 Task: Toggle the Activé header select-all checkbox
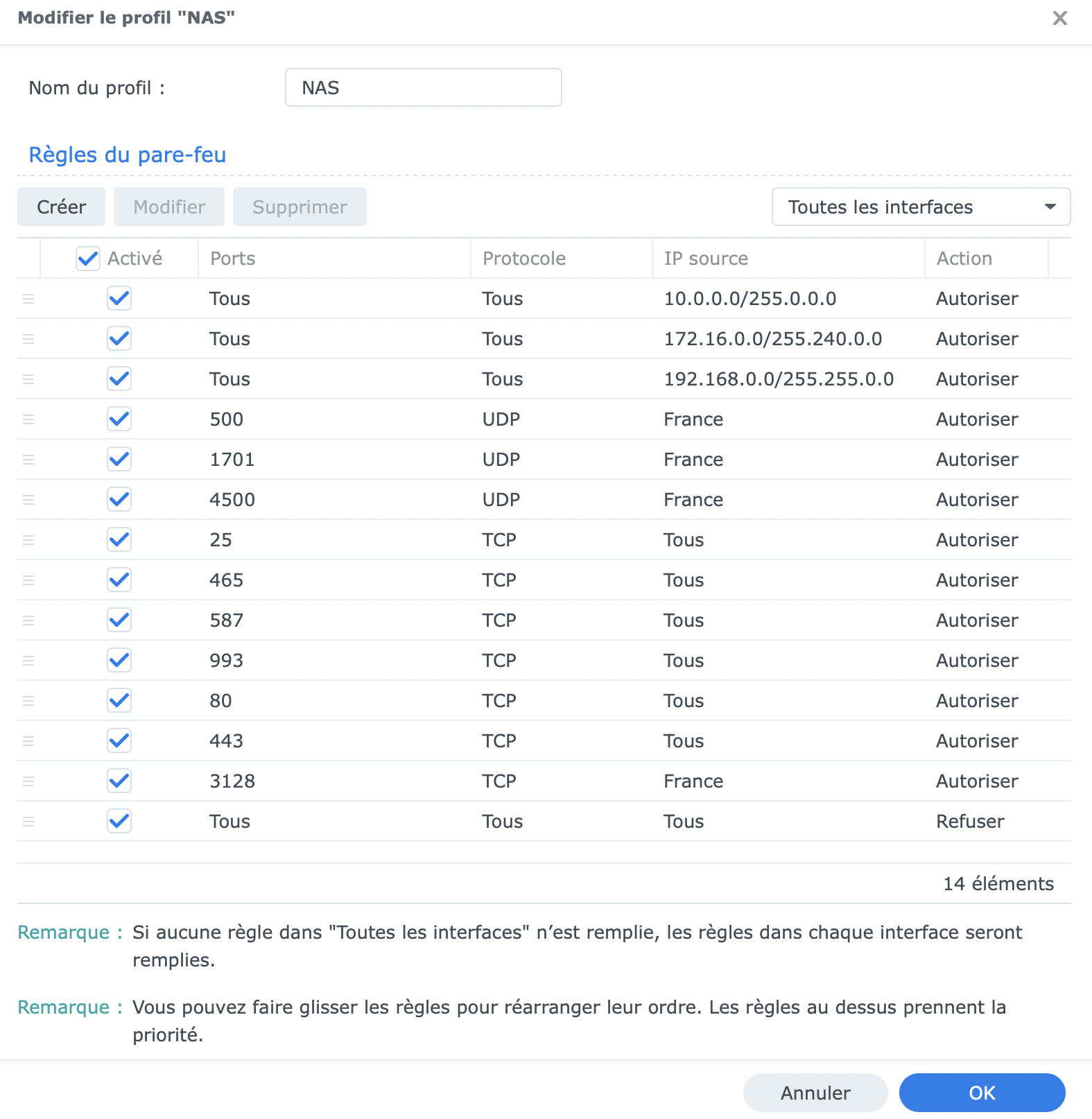pyautogui.click(x=88, y=259)
